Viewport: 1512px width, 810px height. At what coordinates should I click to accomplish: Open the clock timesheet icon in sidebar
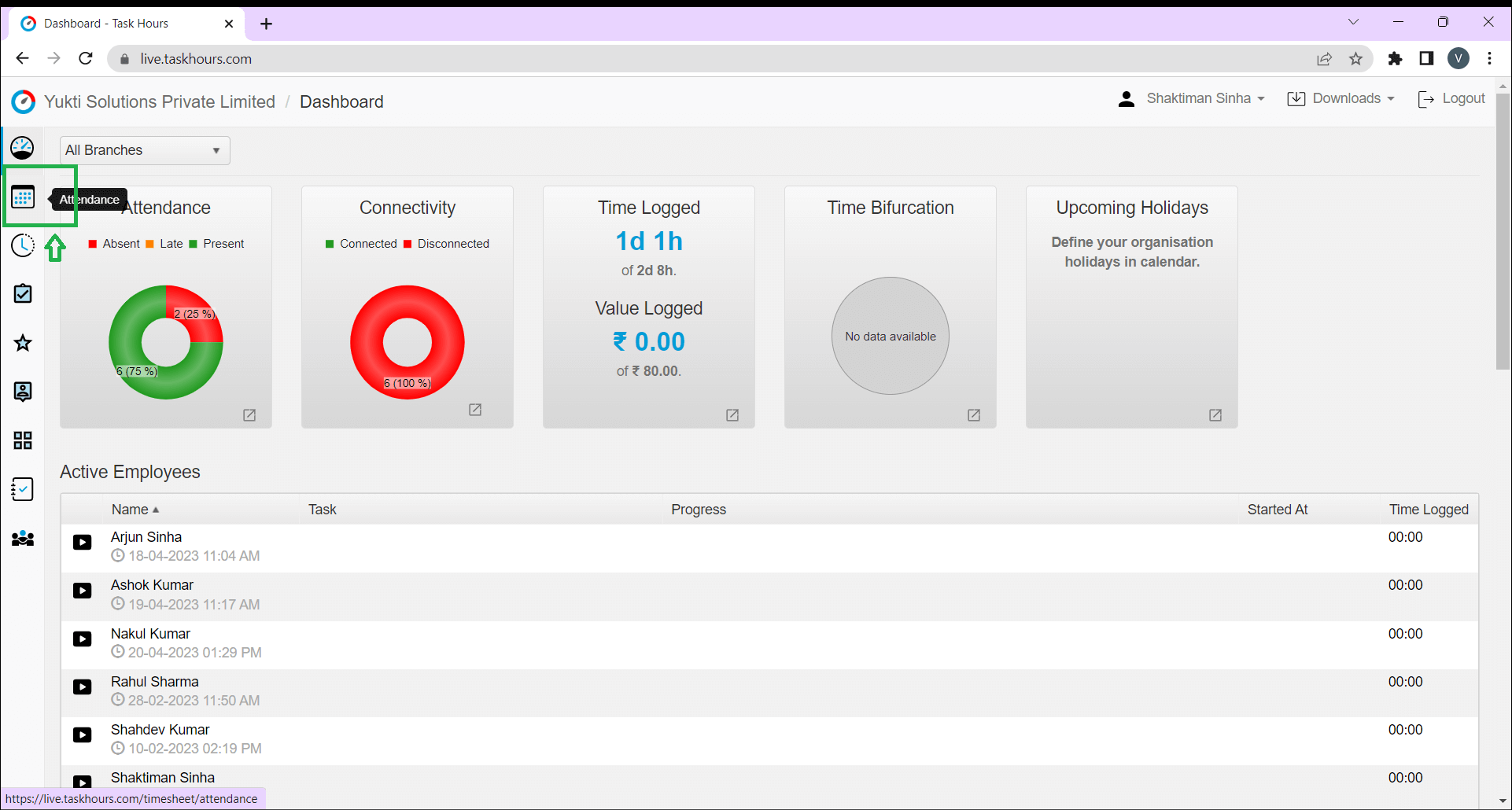click(x=23, y=245)
